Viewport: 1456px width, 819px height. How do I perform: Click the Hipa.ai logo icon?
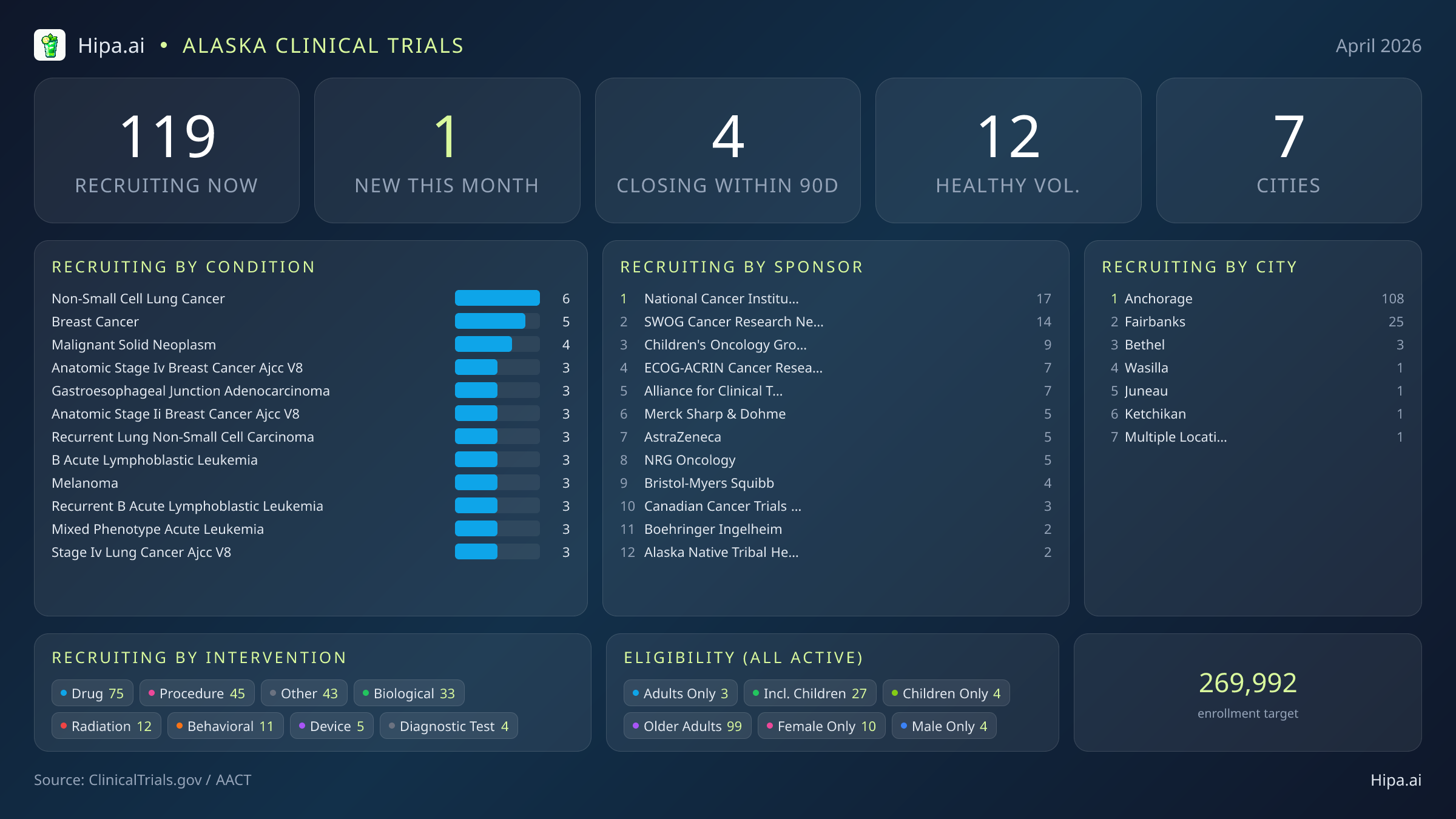(50, 45)
